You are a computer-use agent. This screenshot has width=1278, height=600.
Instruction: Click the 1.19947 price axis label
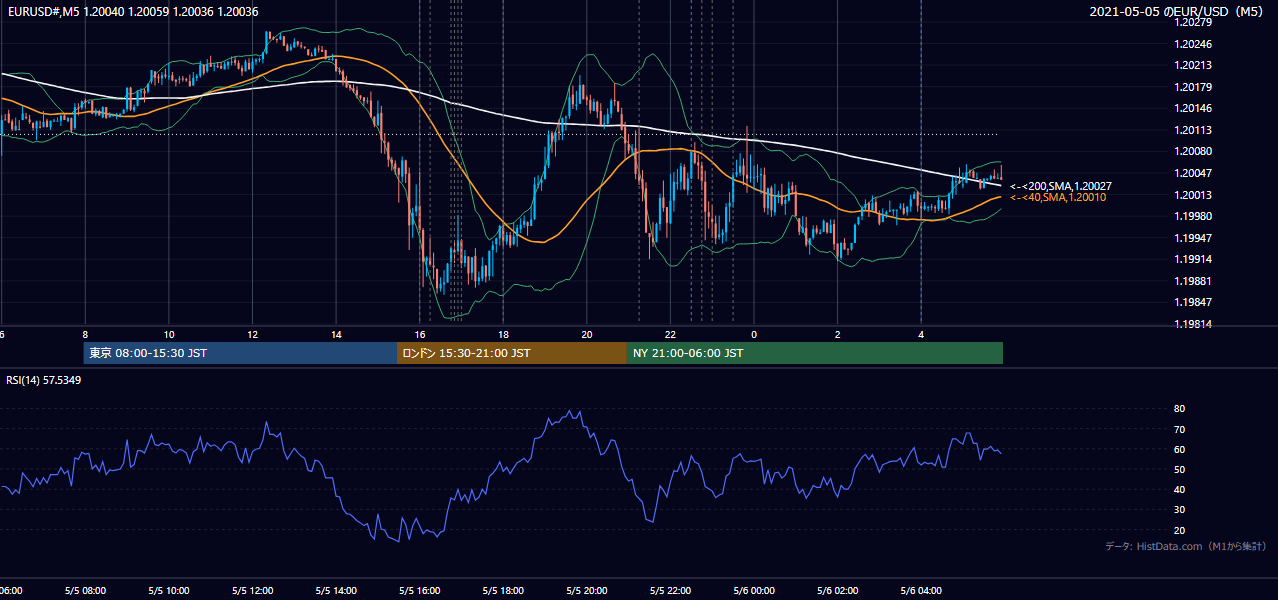pos(1193,238)
